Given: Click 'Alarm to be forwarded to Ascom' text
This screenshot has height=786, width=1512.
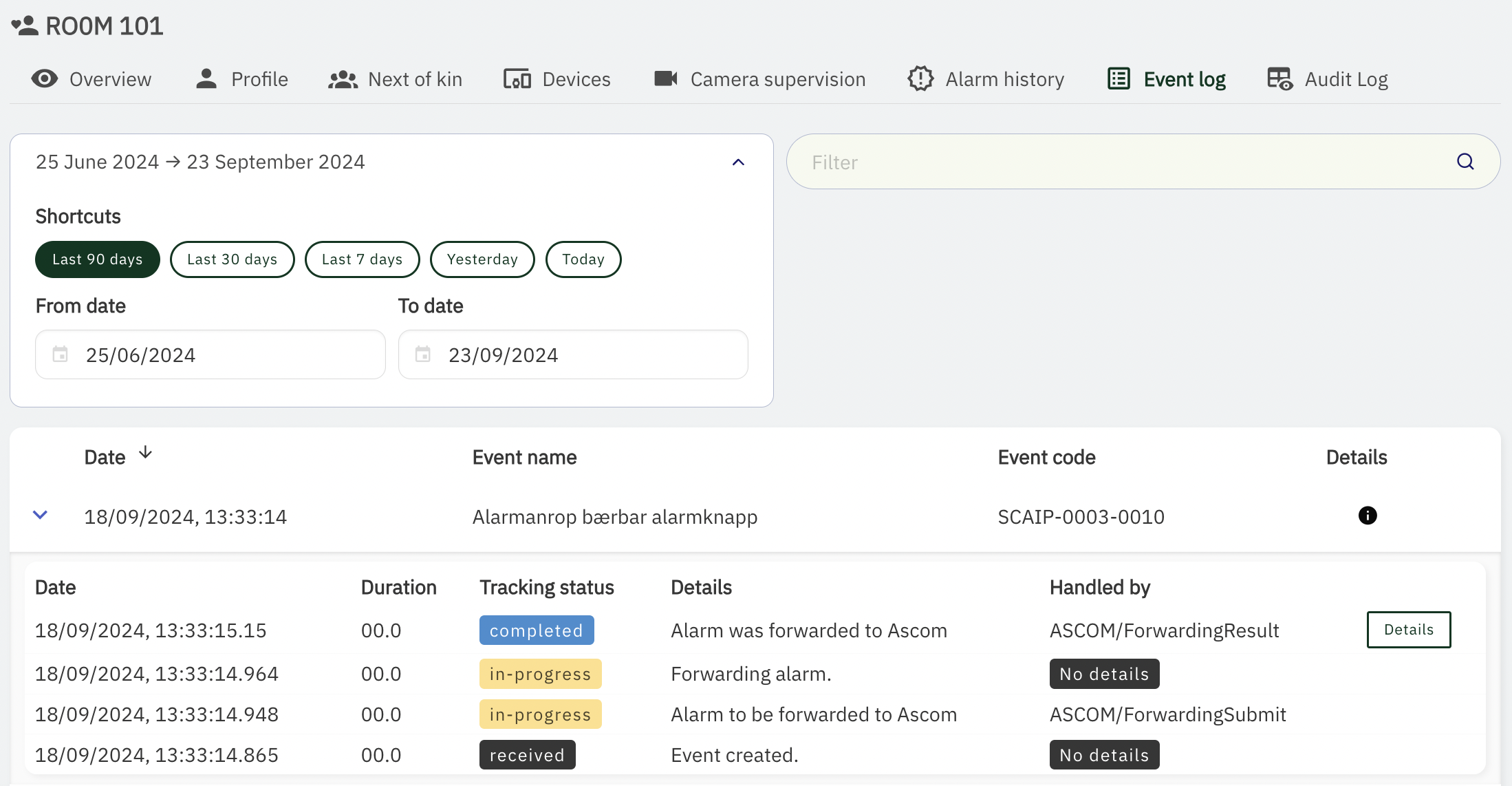Looking at the screenshot, I should [814, 714].
